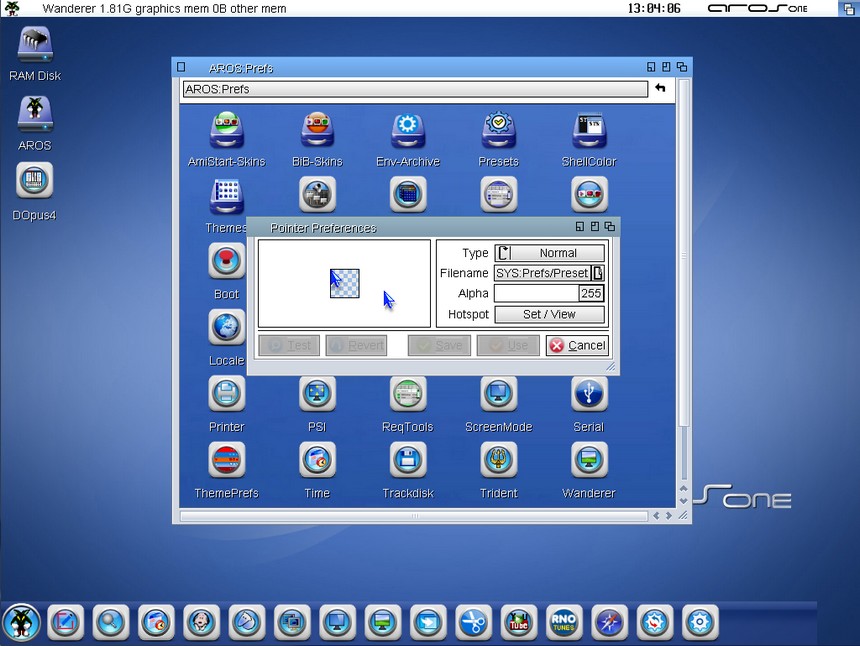This screenshot has width=860, height=646.
Task: Open the Printer preferences icon
Action: tap(226, 394)
